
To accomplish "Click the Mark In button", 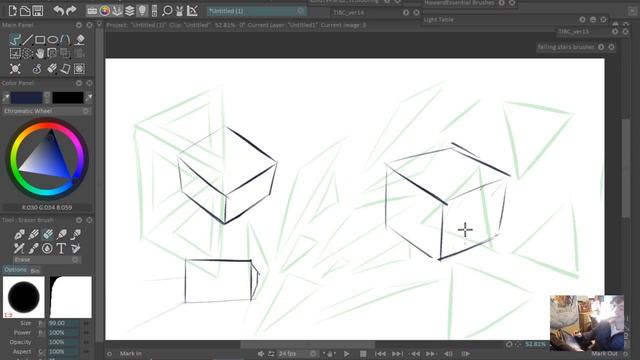I will (131, 353).
